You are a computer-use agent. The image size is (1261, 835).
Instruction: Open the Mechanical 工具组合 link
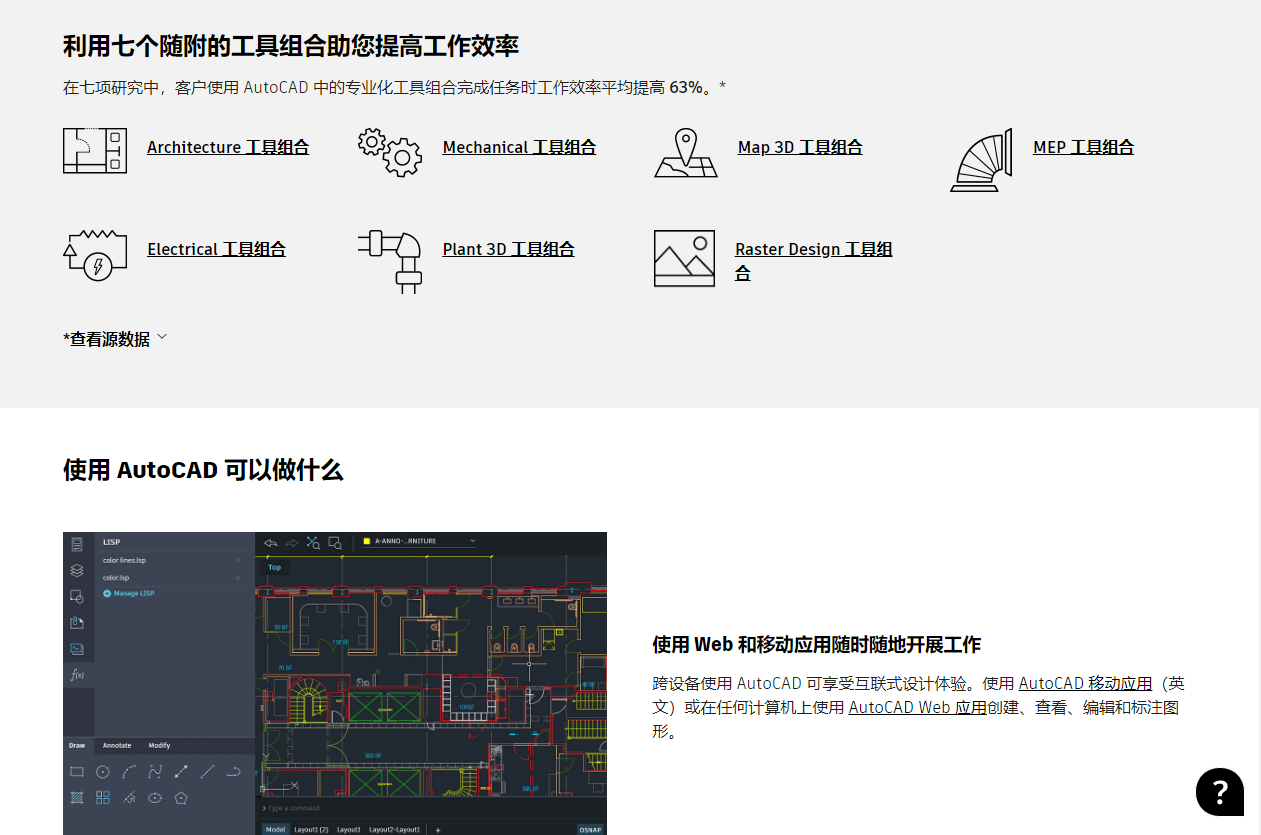coord(519,147)
